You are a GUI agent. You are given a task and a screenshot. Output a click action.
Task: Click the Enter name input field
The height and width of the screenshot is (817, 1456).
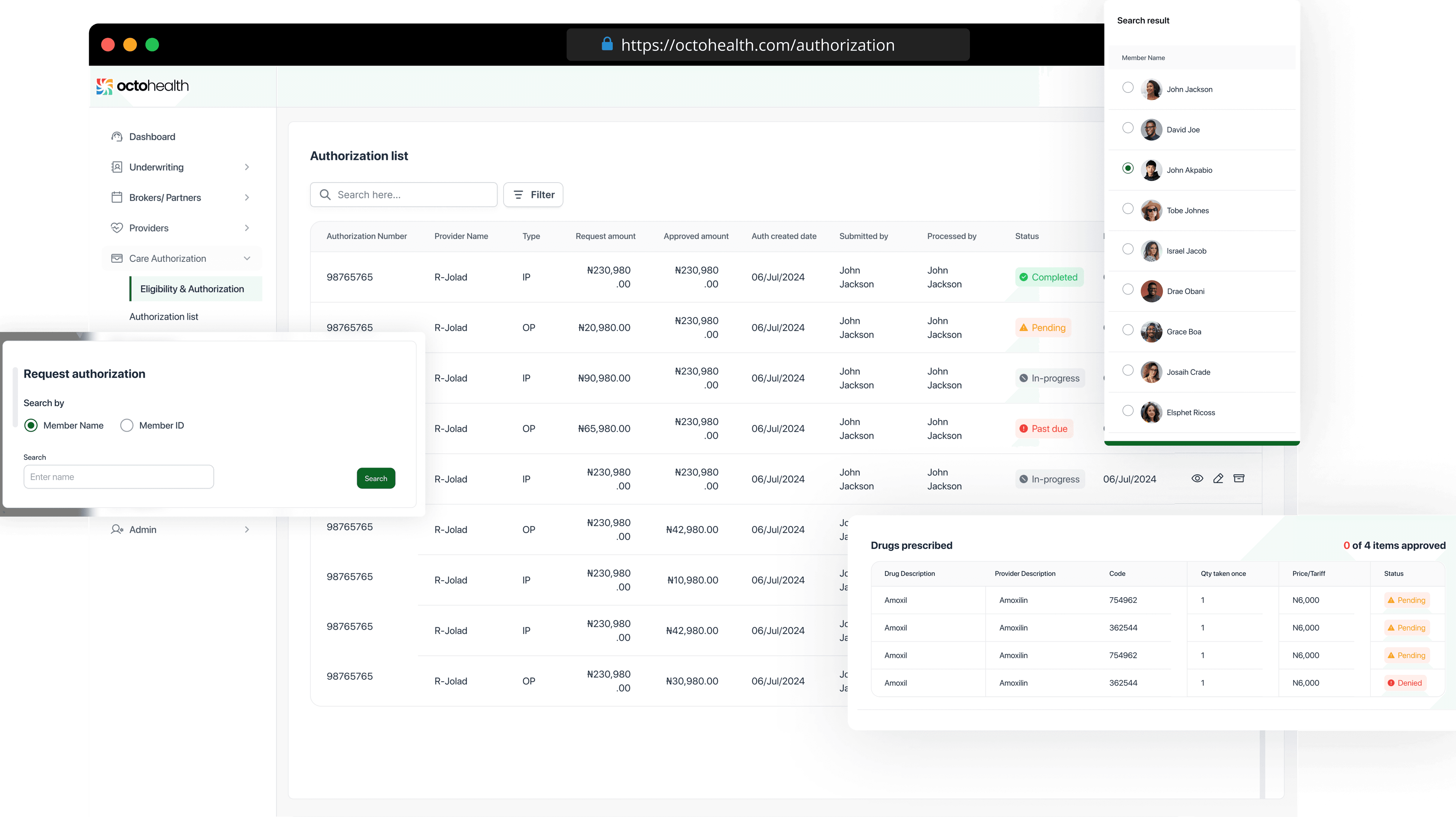119,477
